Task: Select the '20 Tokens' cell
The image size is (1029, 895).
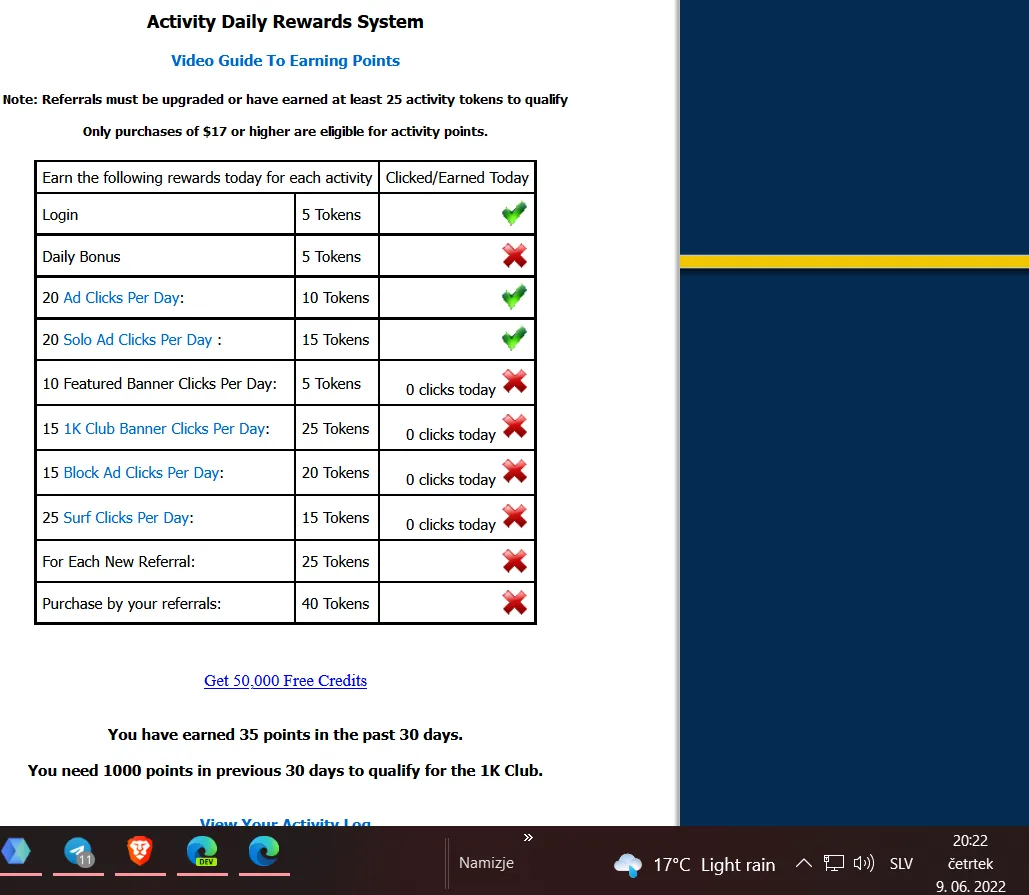Action: (337, 473)
